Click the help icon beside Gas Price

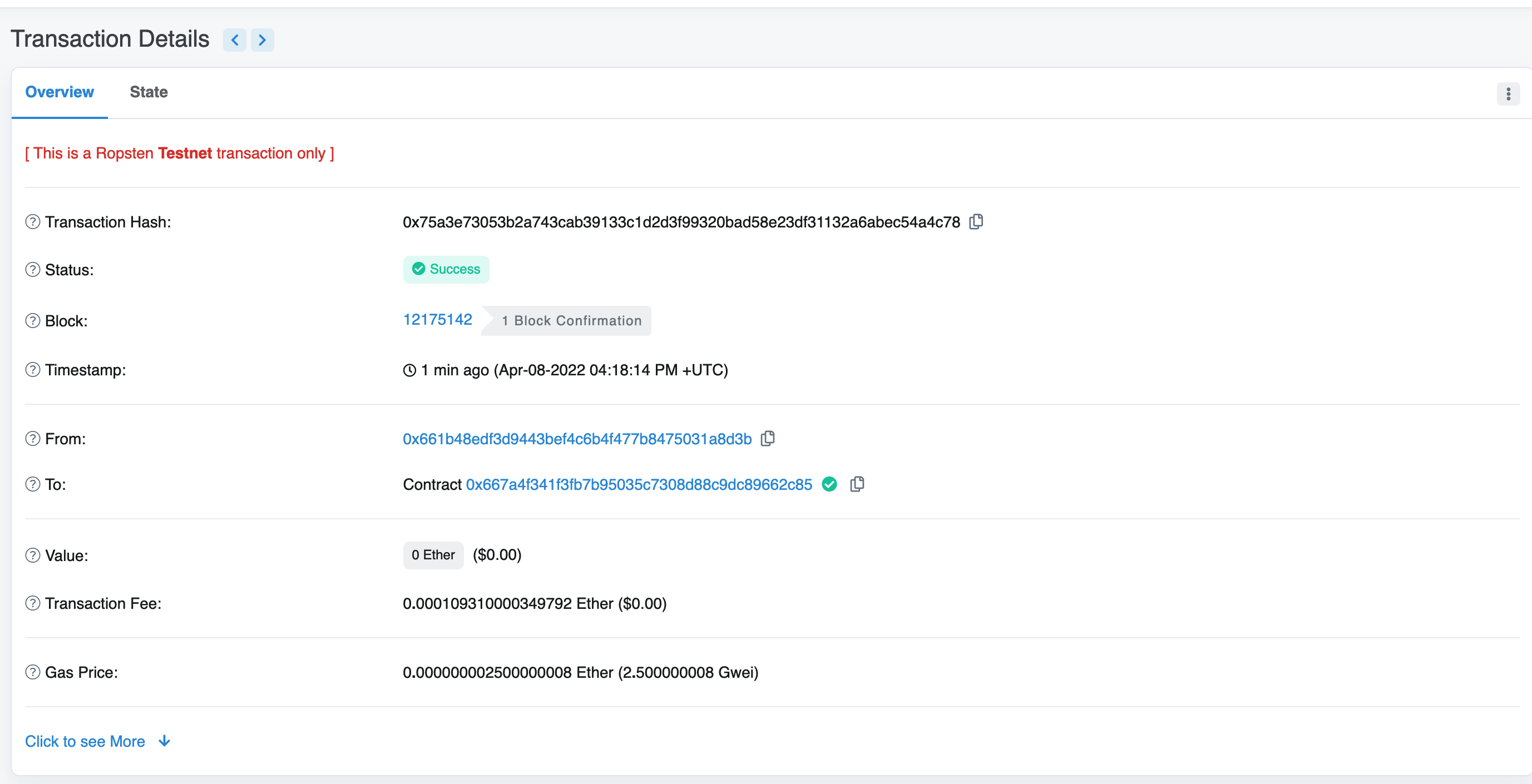point(33,672)
